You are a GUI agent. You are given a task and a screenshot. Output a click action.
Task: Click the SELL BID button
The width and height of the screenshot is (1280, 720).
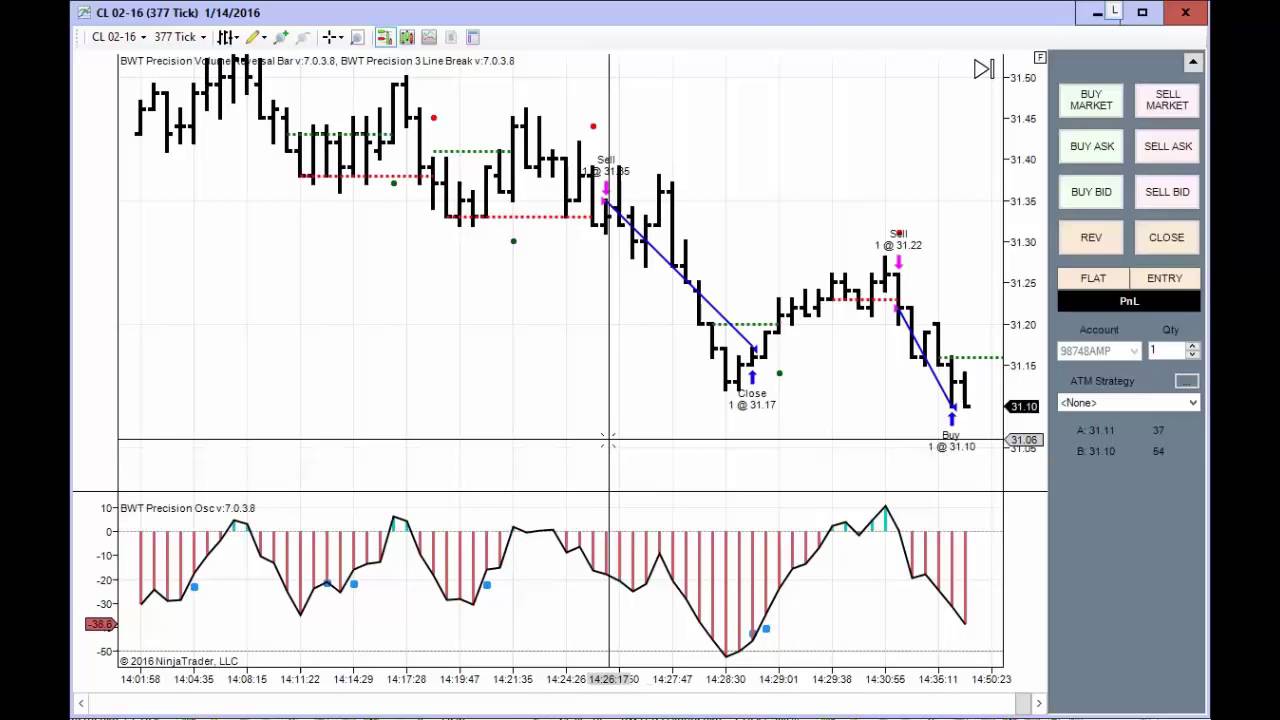(x=1167, y=192)
